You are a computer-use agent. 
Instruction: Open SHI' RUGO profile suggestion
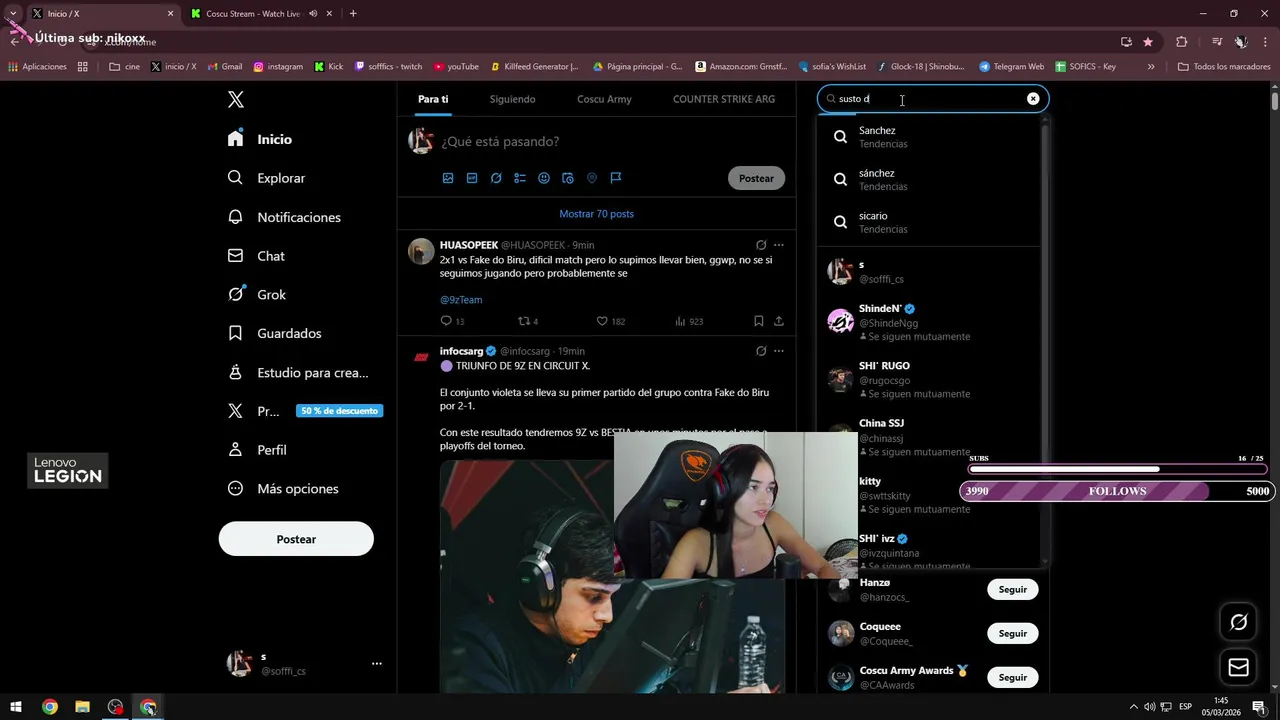coord(929,379)
